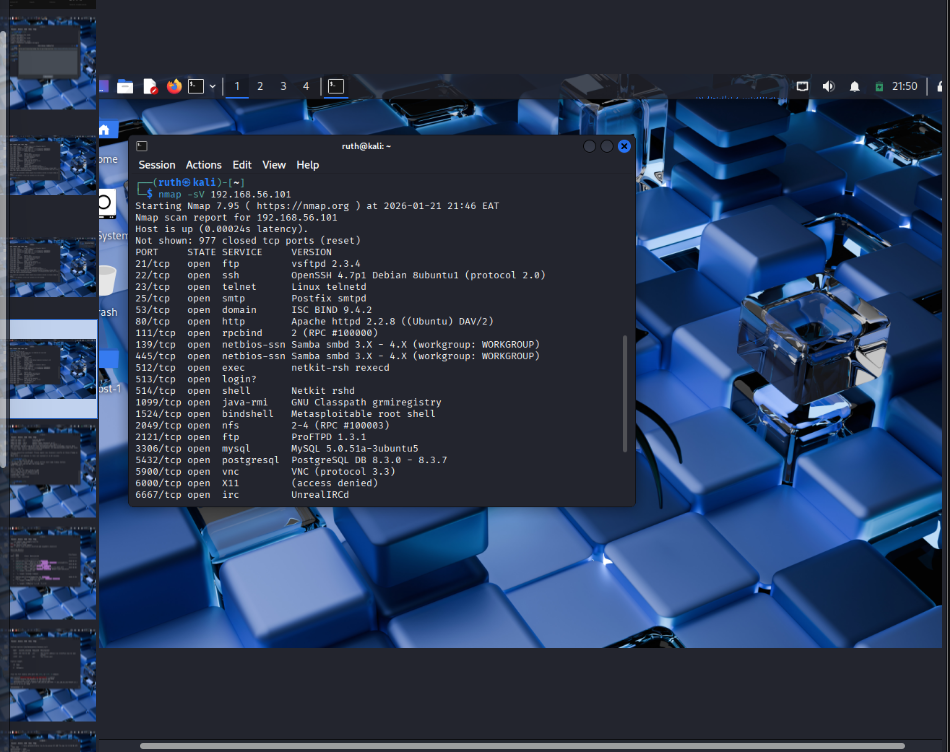Switch to workspace 4
The image size is (950, 752).
tap(306, 87)
